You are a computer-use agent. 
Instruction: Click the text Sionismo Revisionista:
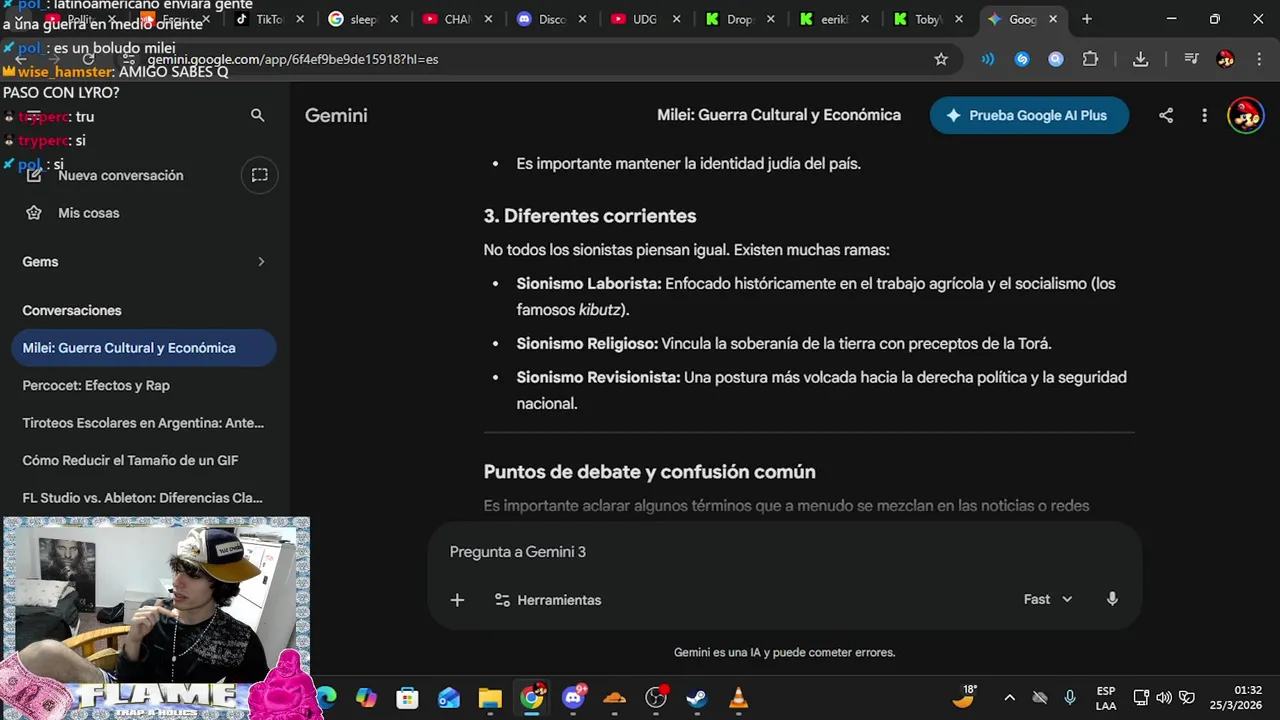click(x=598, y=377)
